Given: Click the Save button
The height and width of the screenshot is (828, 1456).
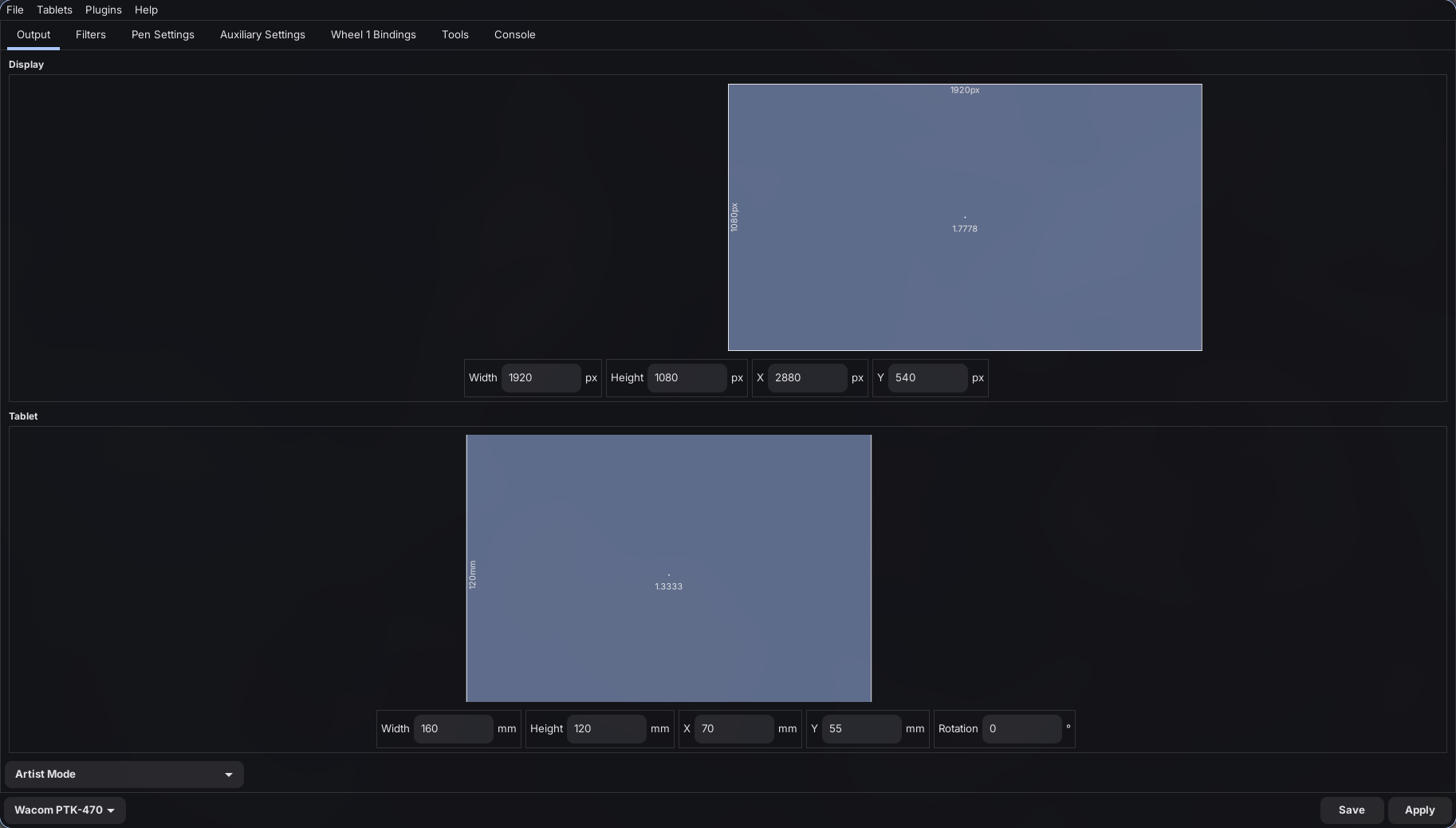Looking at the screenshot, I should (x=1352, y=810).
